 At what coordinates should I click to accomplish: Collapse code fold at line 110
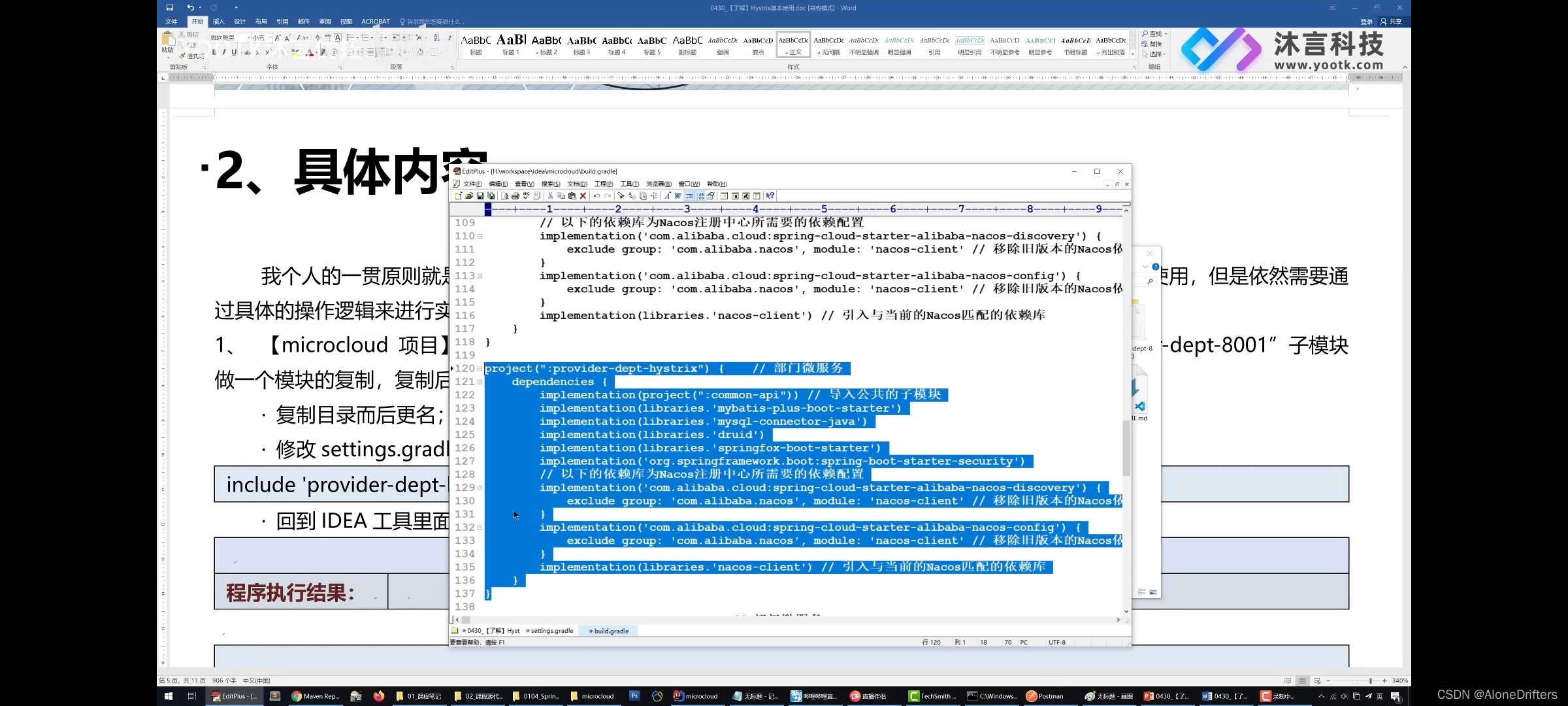480,236
